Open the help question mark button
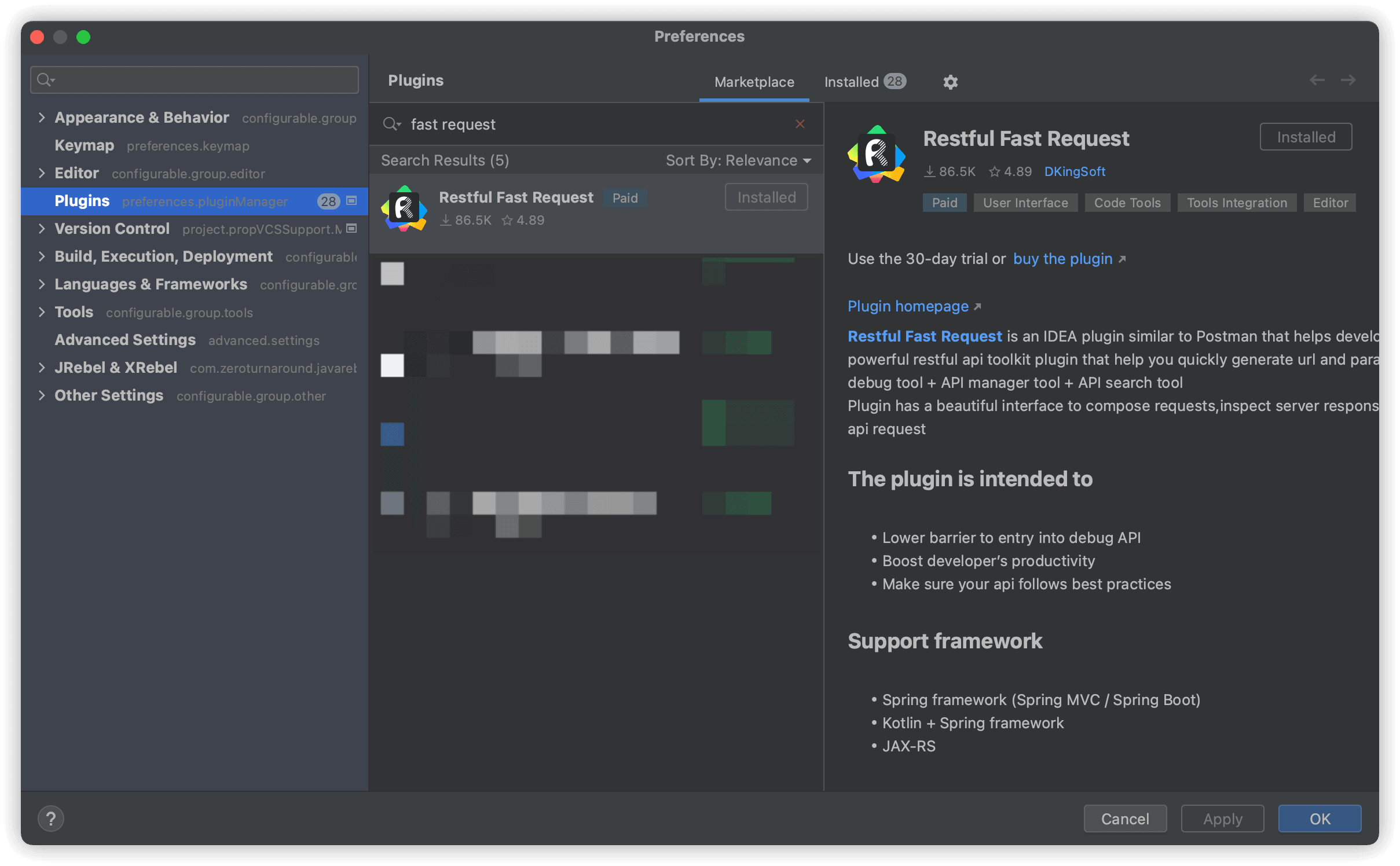This screenshot has width=1400, height=866. (51, 819)
